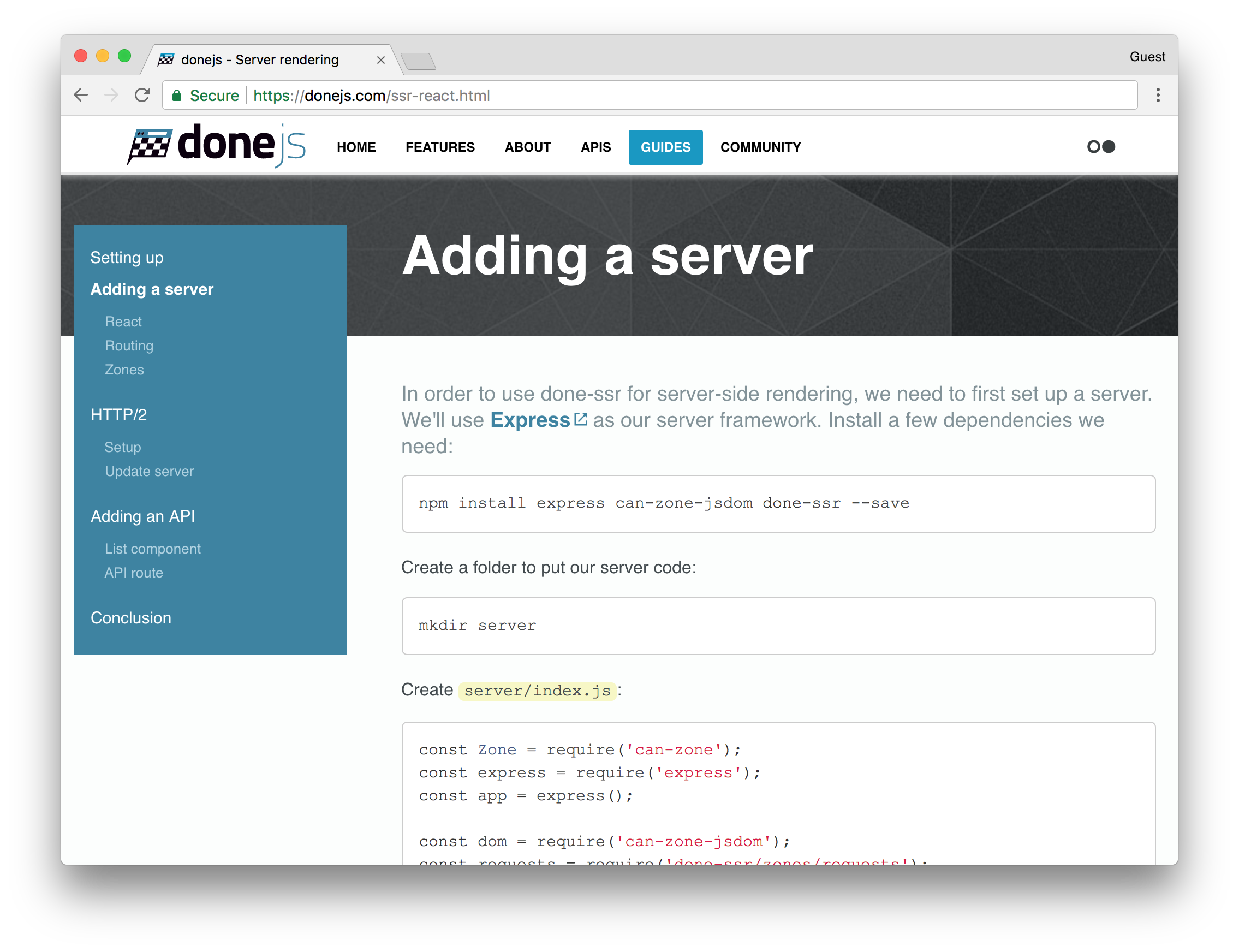Open Adding an API section
The width and height of the screenshot is (1239, 952).
point(143,516)
